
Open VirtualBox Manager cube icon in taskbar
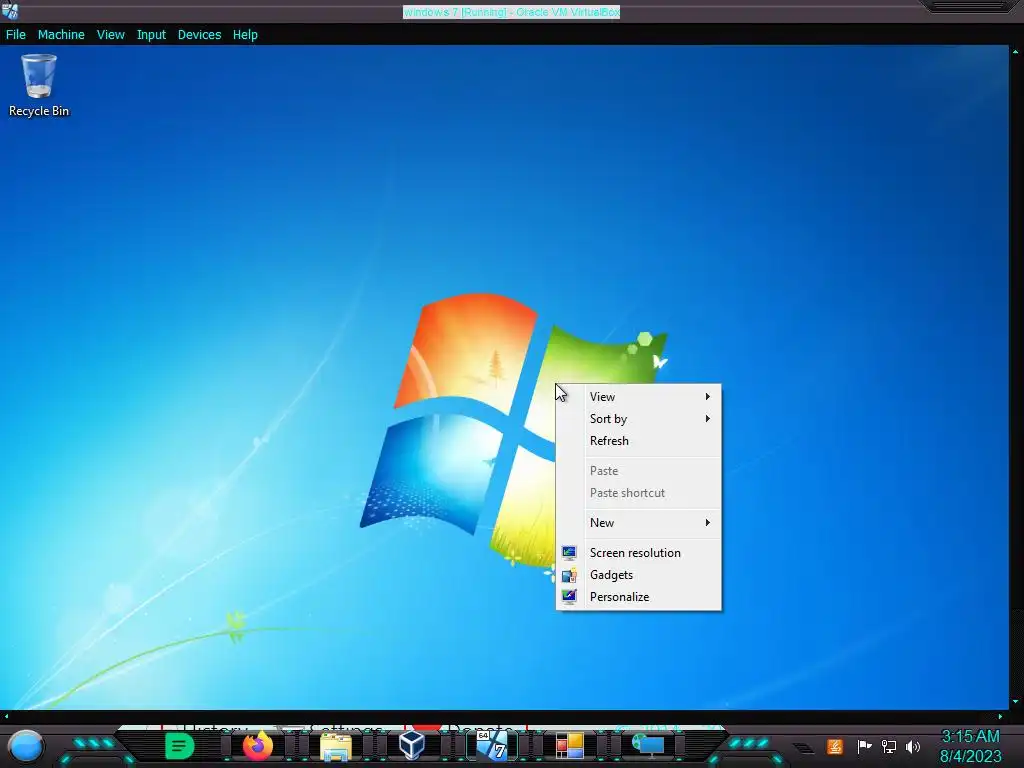click(412, 745)
